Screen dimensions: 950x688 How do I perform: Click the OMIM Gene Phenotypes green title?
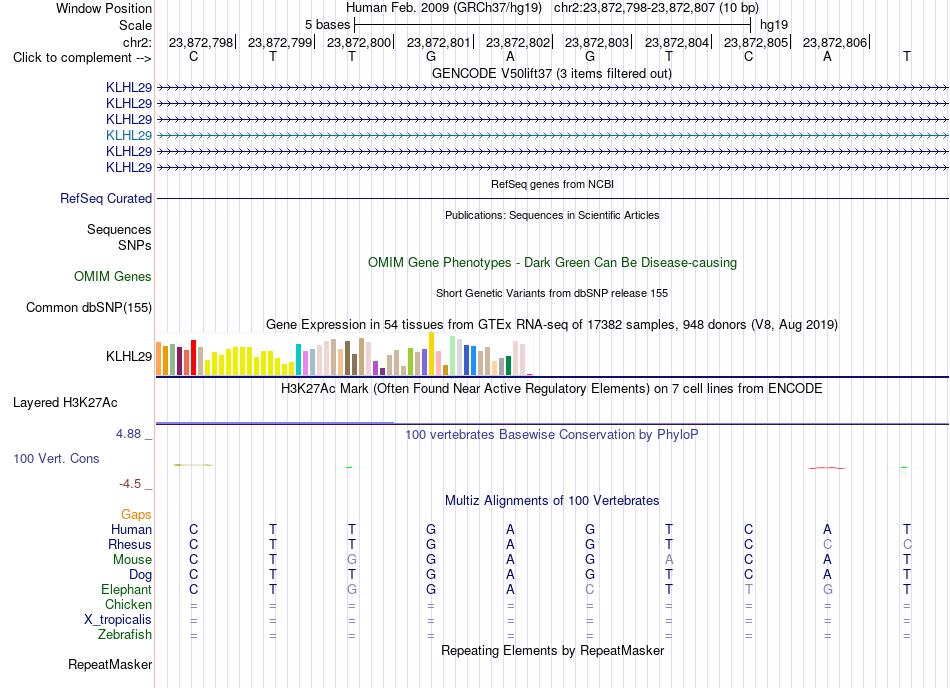click(552, 262)
